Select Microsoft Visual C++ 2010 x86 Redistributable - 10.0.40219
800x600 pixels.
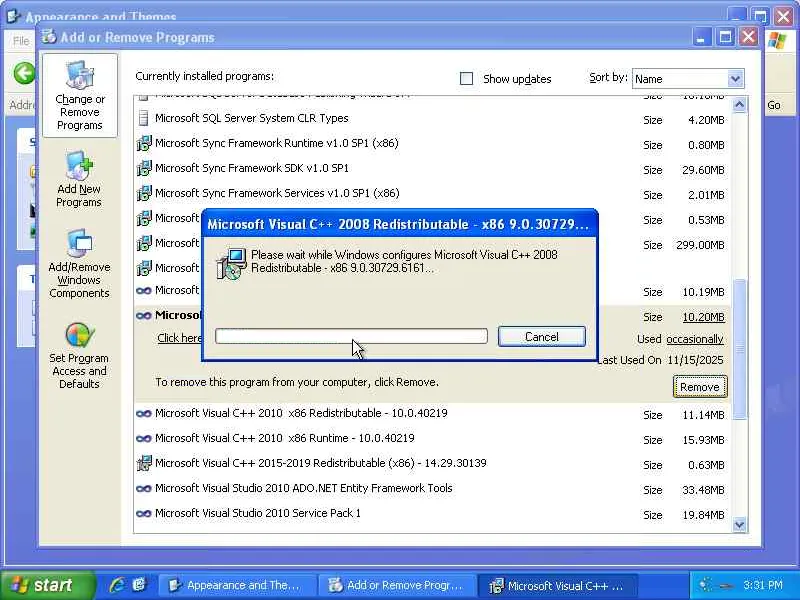(x=433, y=413)
